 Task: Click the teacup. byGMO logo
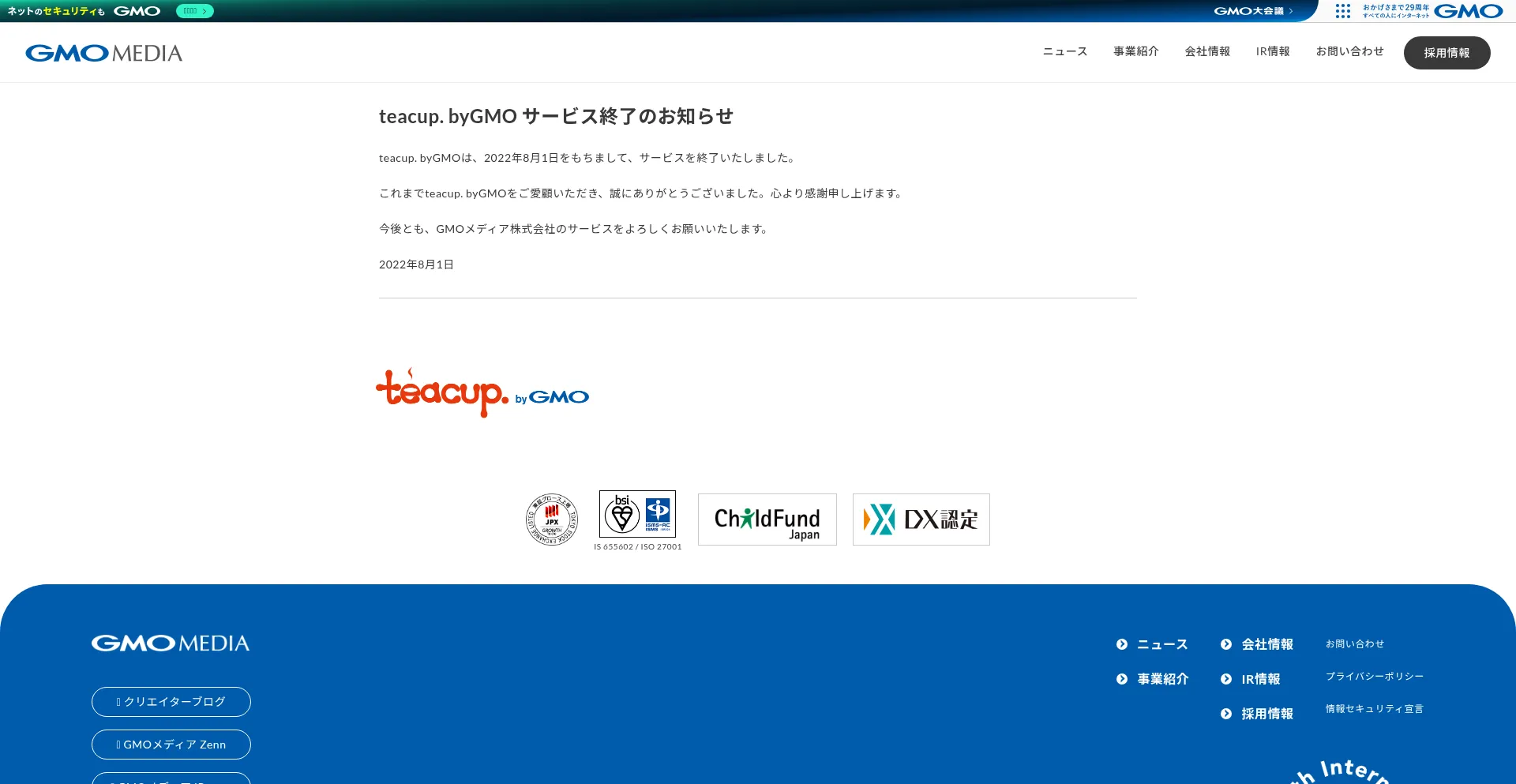(x=482, y=393)
